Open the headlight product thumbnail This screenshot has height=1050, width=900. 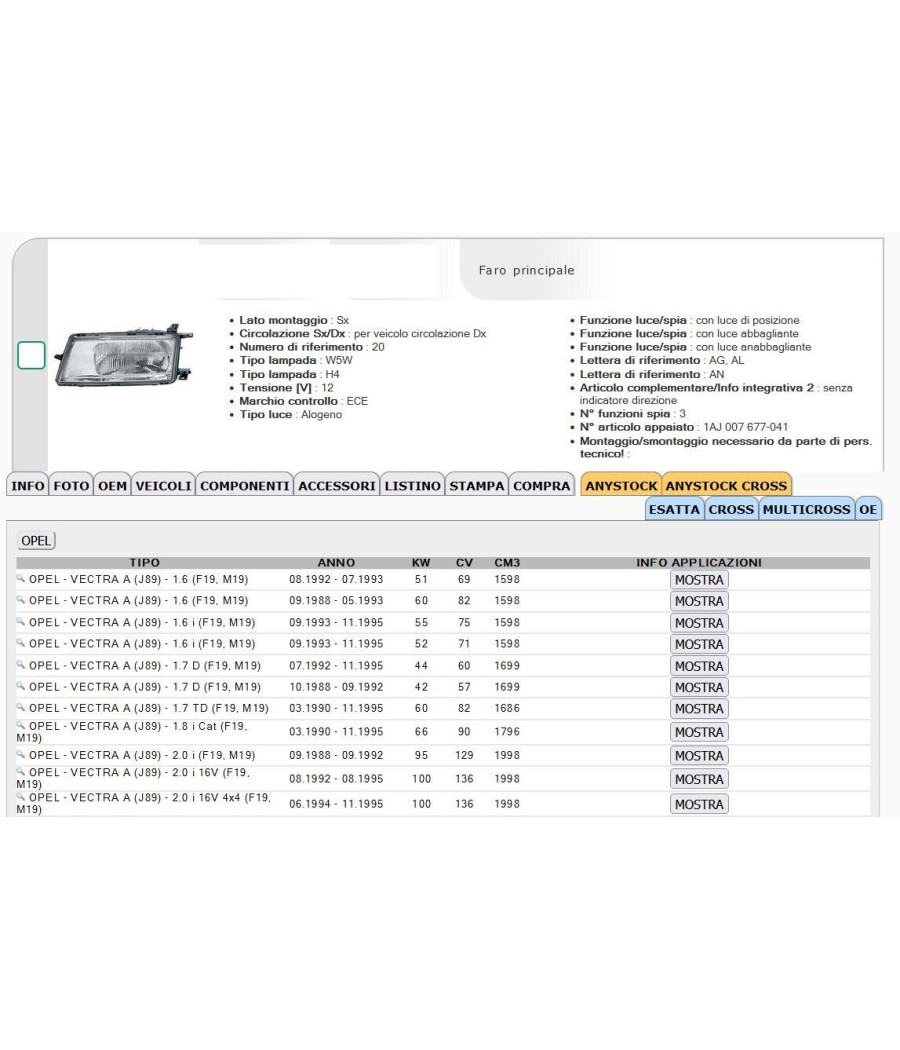pos(123,356)
